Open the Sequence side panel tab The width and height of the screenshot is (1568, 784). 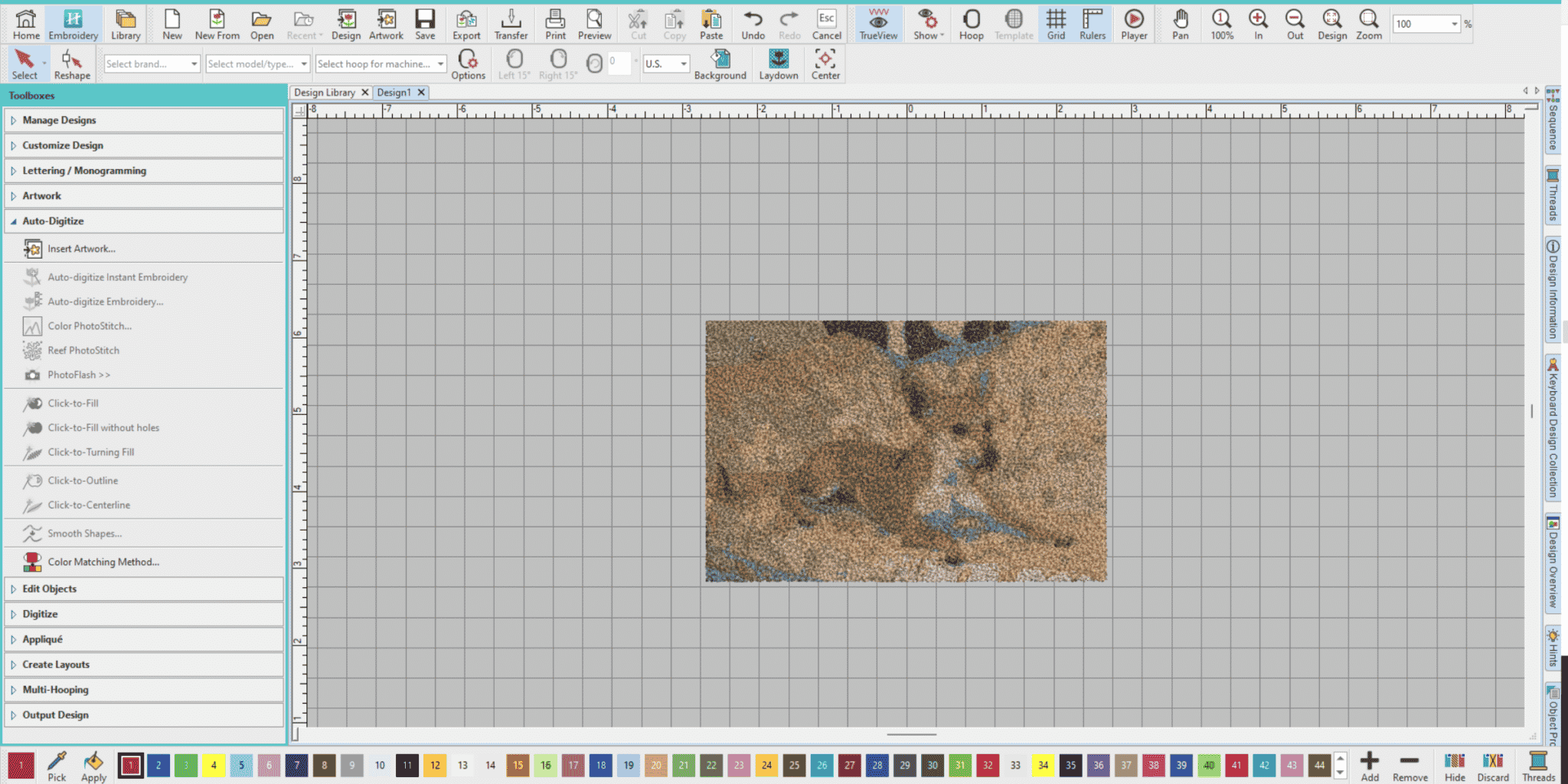[1553, 121]
